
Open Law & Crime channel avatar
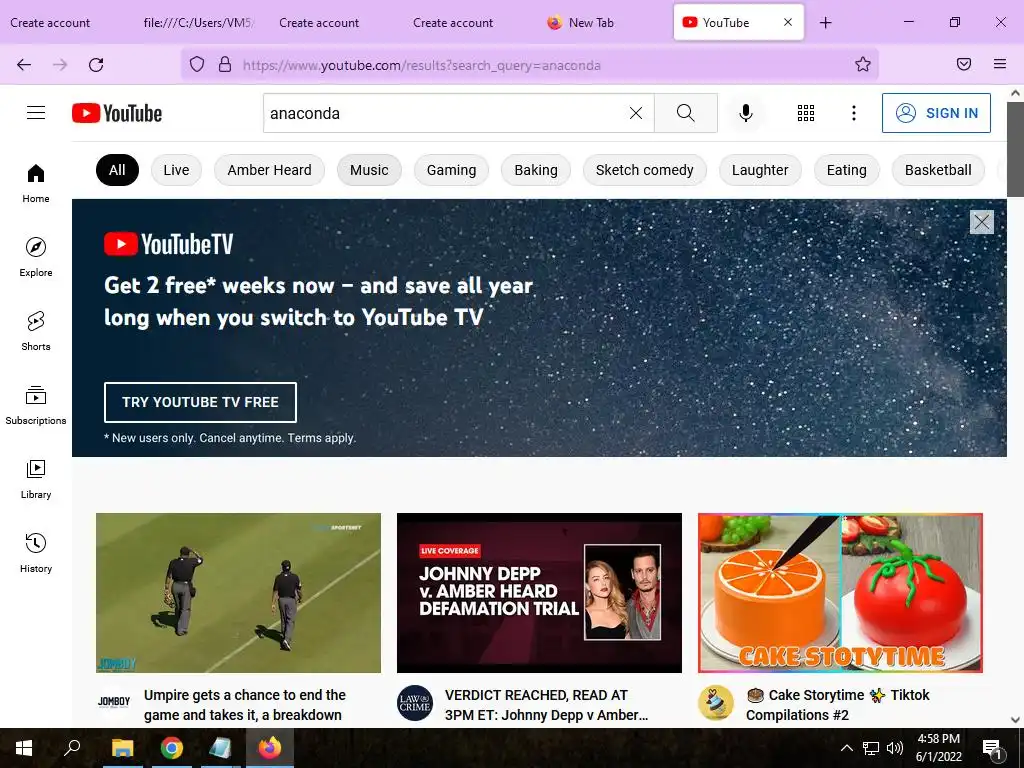click(415, 703)
